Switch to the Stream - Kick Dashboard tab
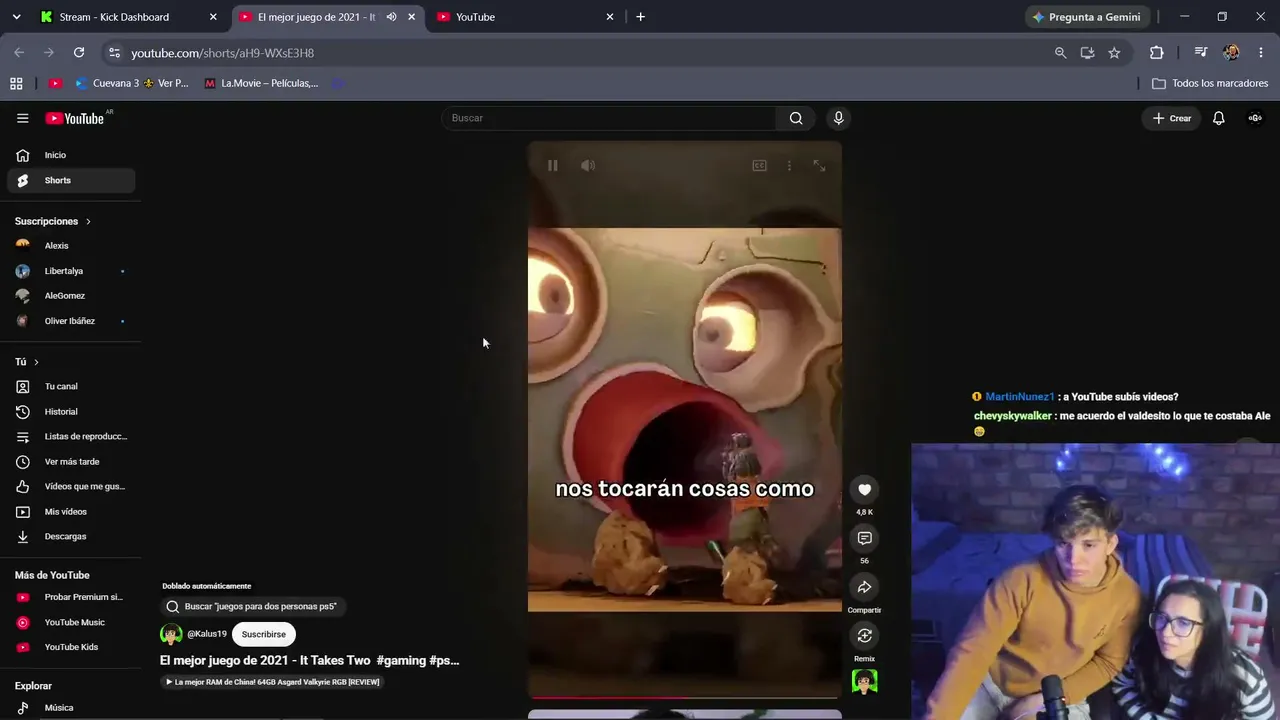The width and height of the screenshot is (1280, 720). coord(114,17)
